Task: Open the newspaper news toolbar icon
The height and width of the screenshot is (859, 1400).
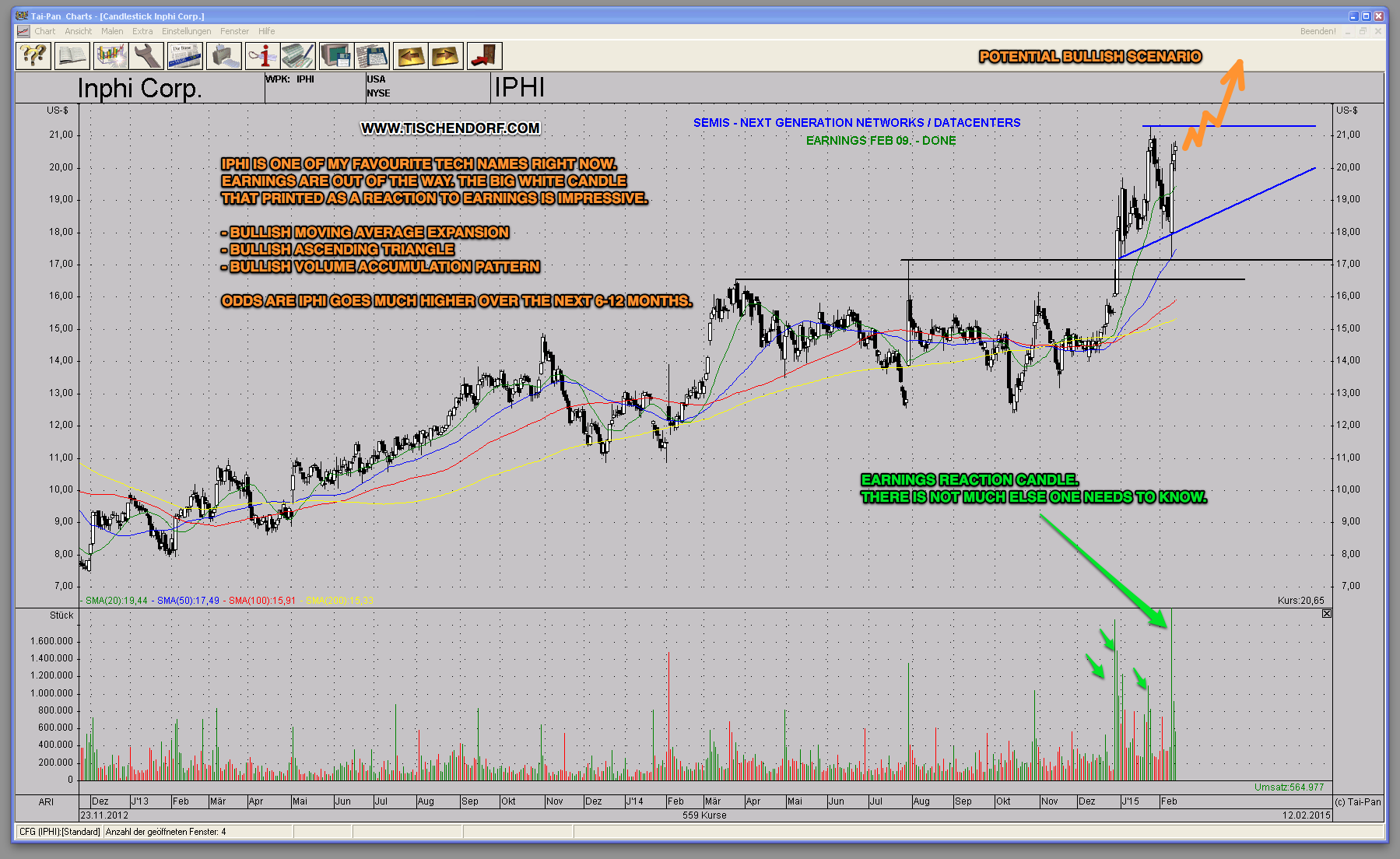Action: pyautogui.click(x=184, y=56)
